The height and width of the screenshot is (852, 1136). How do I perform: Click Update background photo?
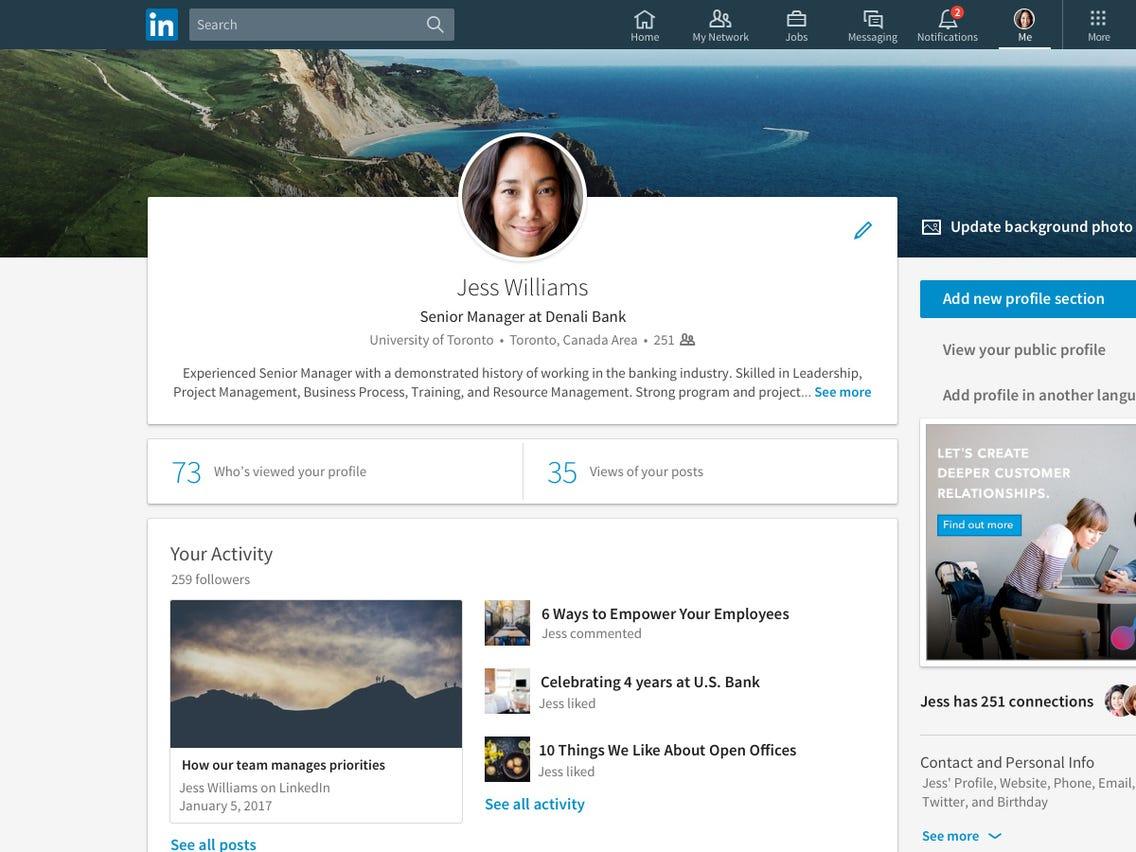1040,227
